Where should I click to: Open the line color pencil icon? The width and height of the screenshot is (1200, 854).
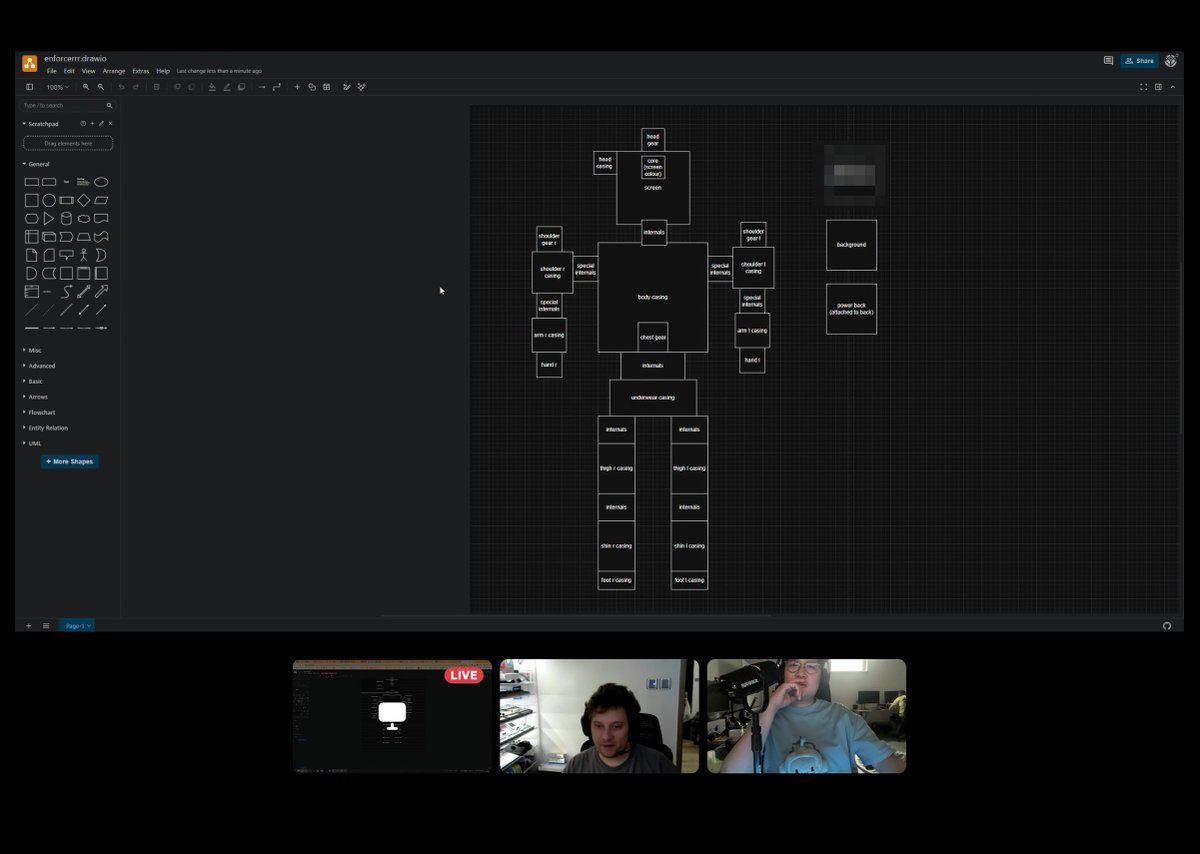227,87
